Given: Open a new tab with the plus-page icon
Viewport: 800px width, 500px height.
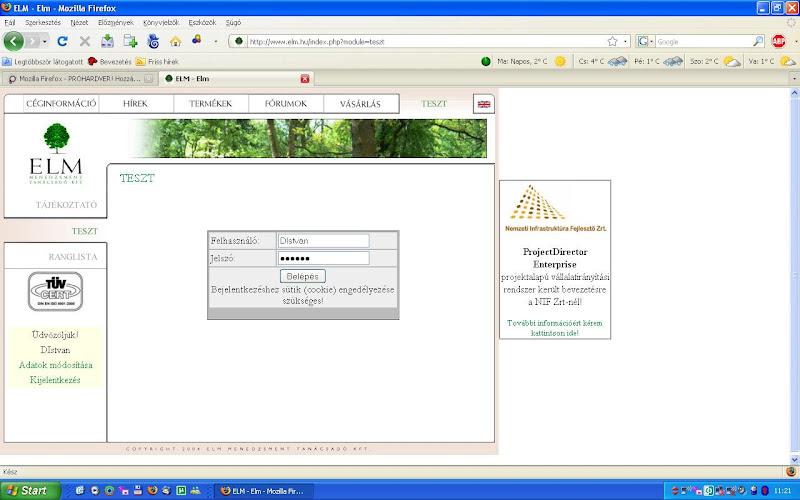Looking at the screenshot, I should pos(130,41).
